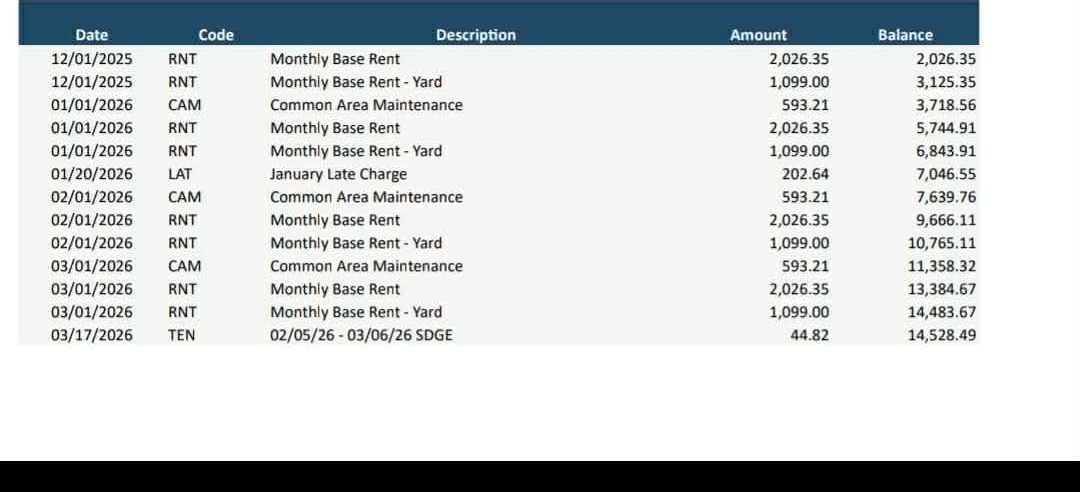Click the Amount column header
This screenshot has height=492, width=1080.
(x=758, y=35)
